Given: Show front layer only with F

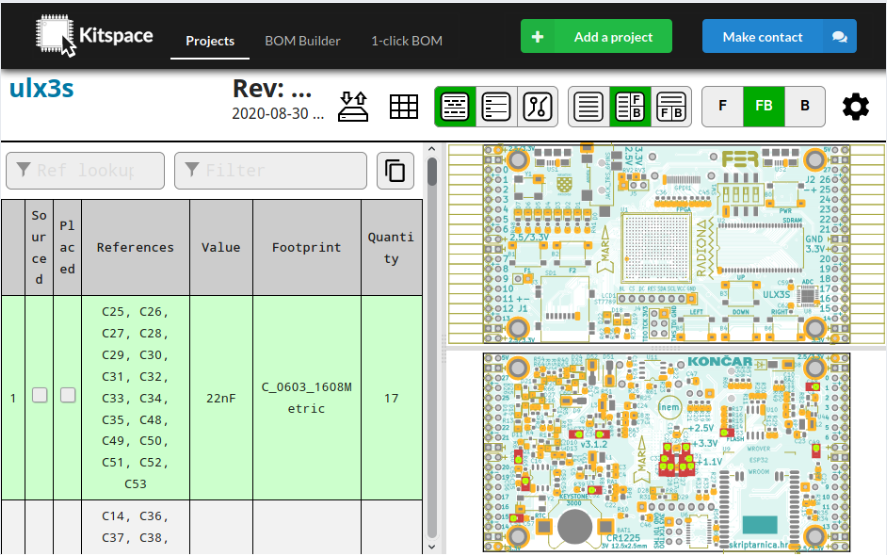Looking at the screenshot, I should coord(722,106).
